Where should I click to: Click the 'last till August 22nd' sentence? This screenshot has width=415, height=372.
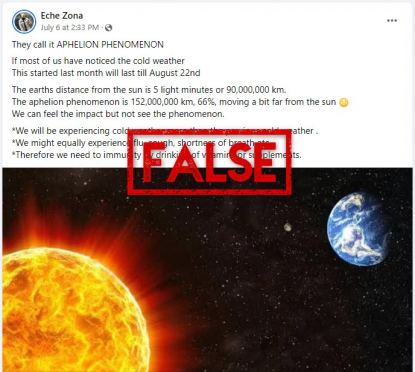[x=106, y=73]
